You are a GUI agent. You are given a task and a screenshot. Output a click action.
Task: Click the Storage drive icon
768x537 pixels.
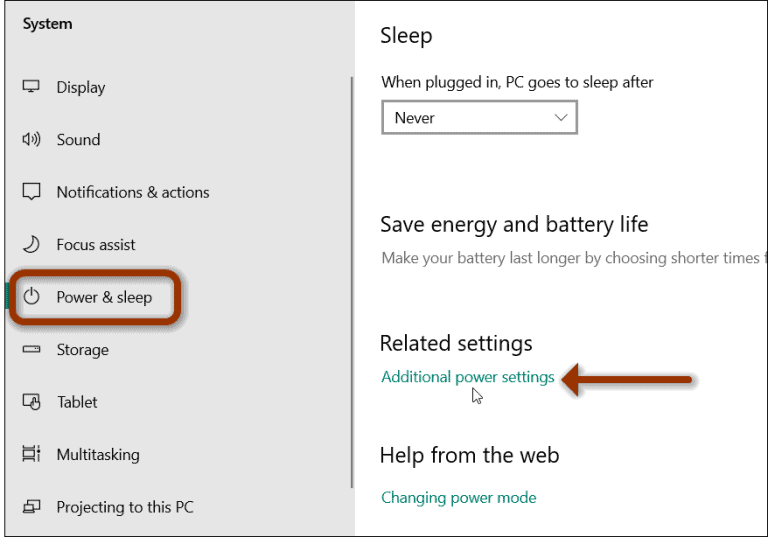click(31, 349)
